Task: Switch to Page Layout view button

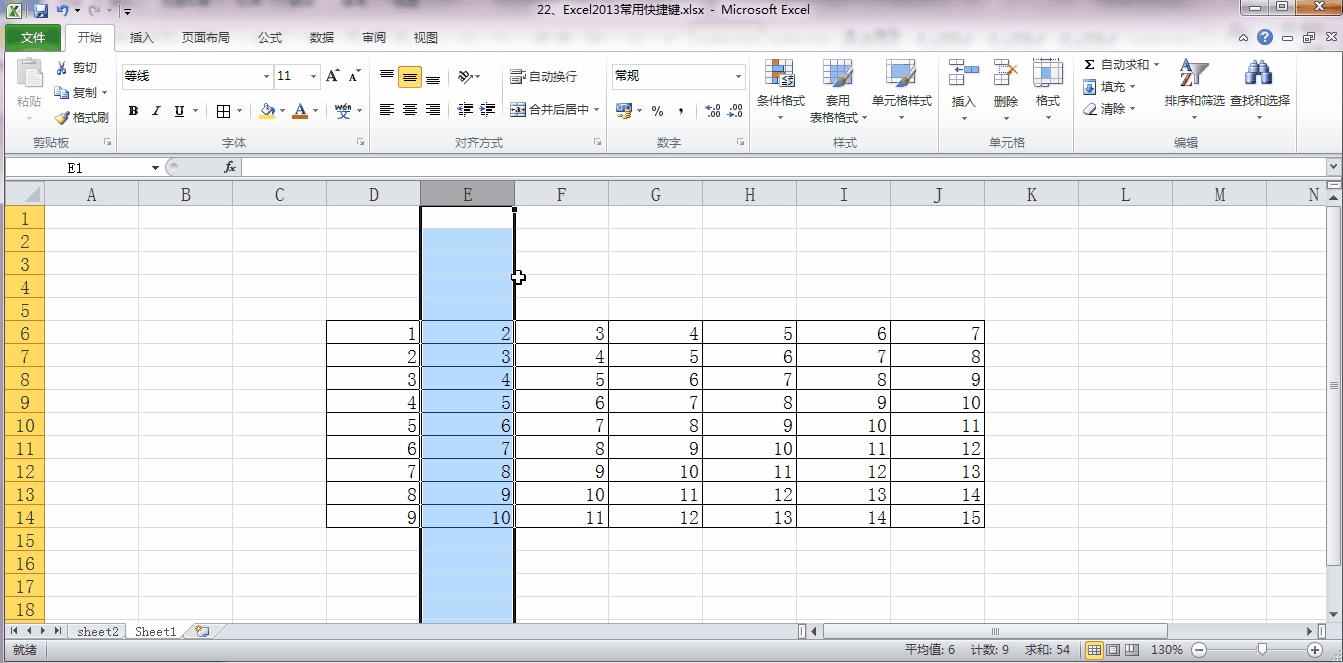Action: point(1113,650)
